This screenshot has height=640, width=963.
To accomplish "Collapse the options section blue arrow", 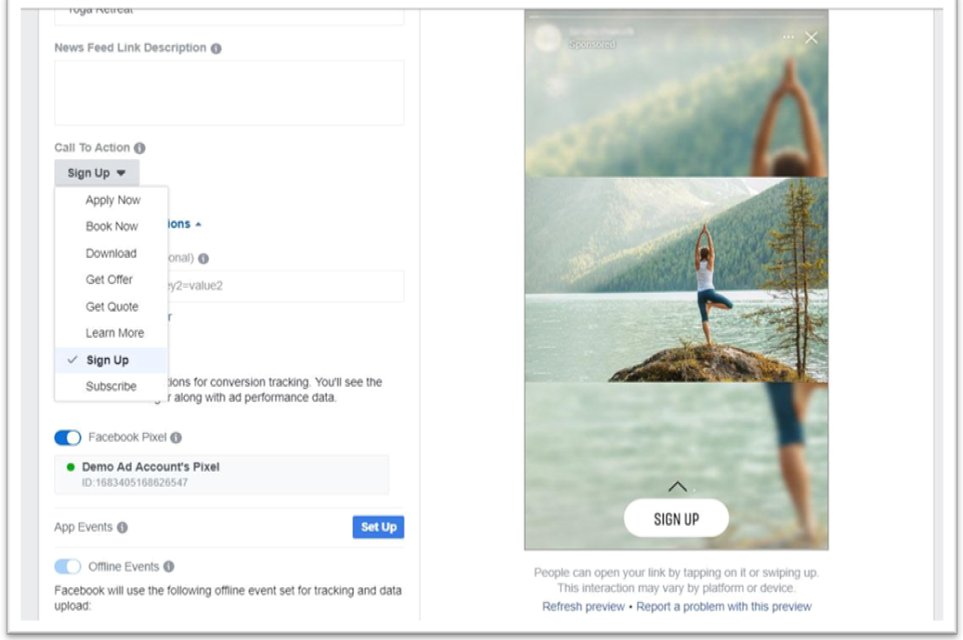I will coord(198,225).
